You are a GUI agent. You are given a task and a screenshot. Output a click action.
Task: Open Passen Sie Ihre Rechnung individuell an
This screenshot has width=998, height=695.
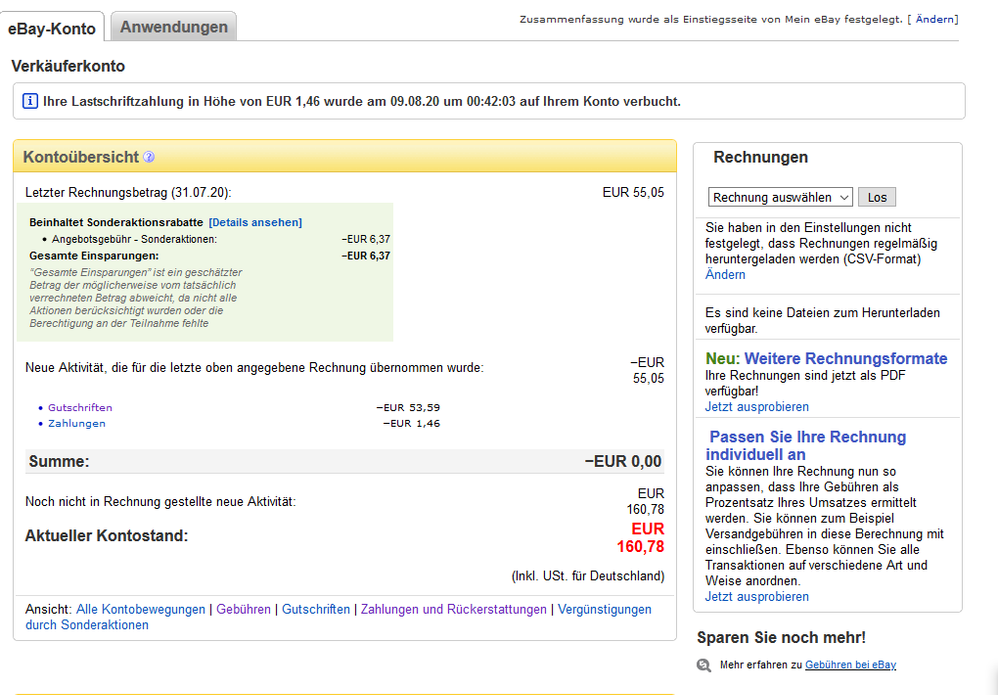(806, 446)
